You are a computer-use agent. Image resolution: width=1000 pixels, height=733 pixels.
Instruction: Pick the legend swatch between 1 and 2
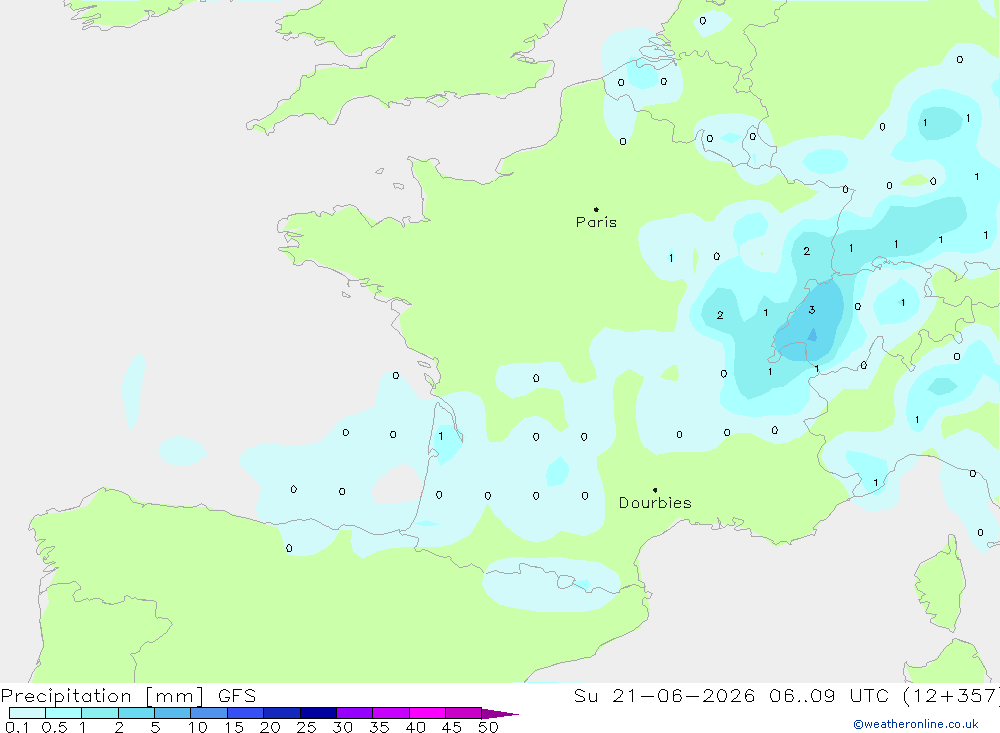pos(100,713)
